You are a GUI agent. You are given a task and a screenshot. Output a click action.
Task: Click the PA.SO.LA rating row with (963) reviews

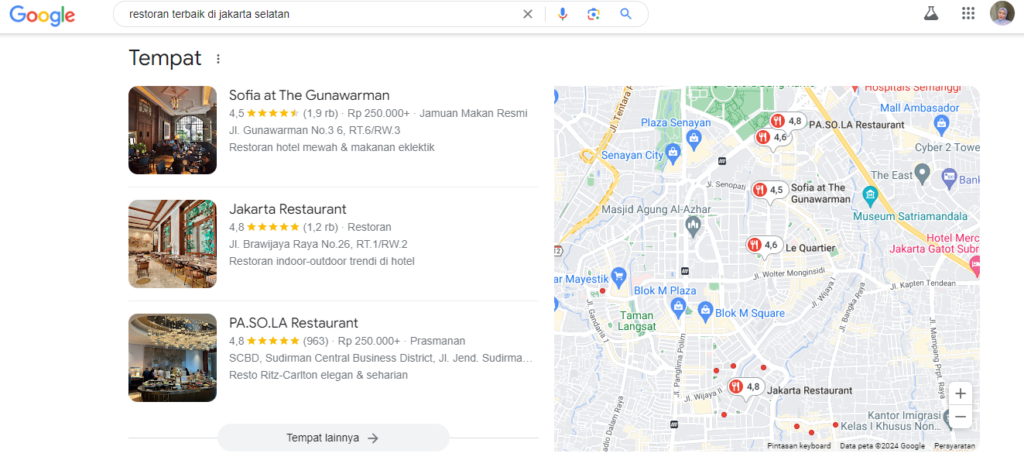tap(347, 341)
